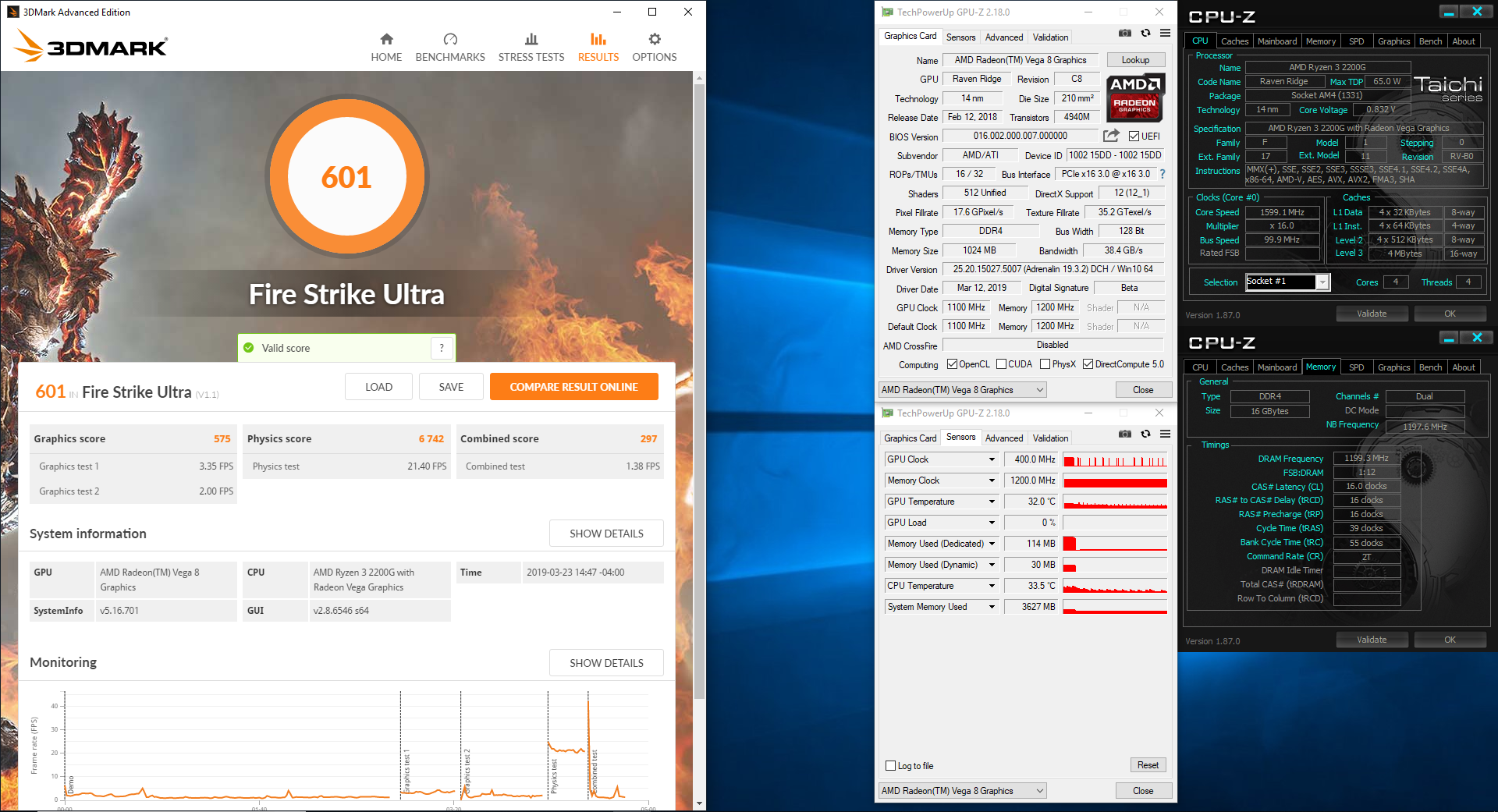Open GPU Temperature sensor dropdown
The height and width of the screenshot is (812, 1498).
point(992,502)
